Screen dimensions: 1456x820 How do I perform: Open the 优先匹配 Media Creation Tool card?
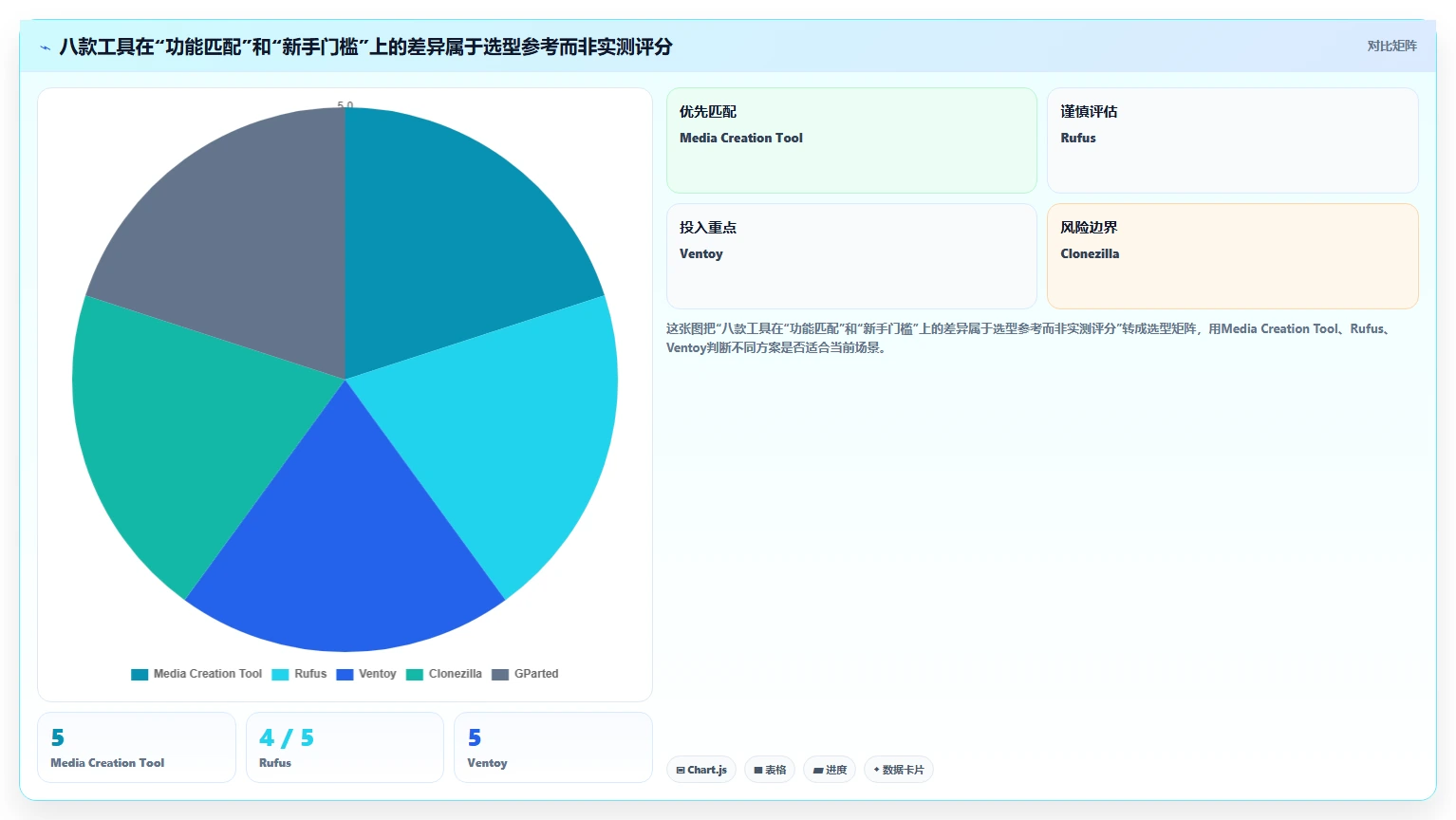[851, 140]
